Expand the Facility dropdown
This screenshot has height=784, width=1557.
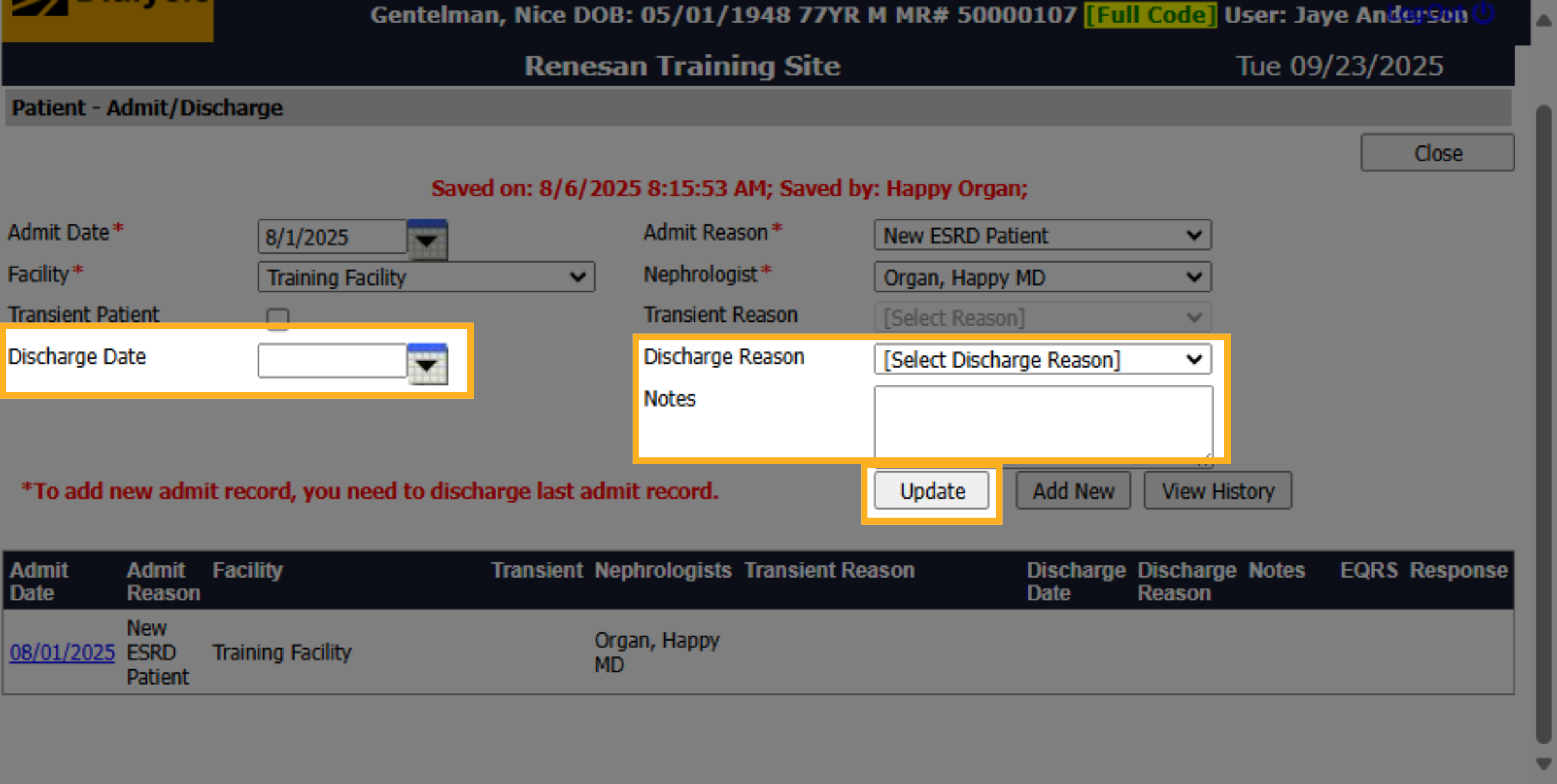[x=426, y=278]
